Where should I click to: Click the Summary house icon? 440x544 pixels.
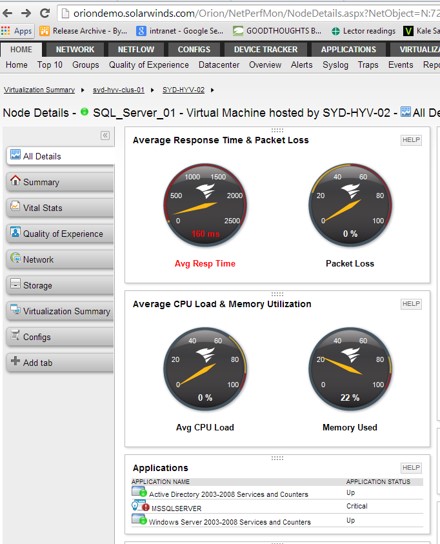[15, 180]
